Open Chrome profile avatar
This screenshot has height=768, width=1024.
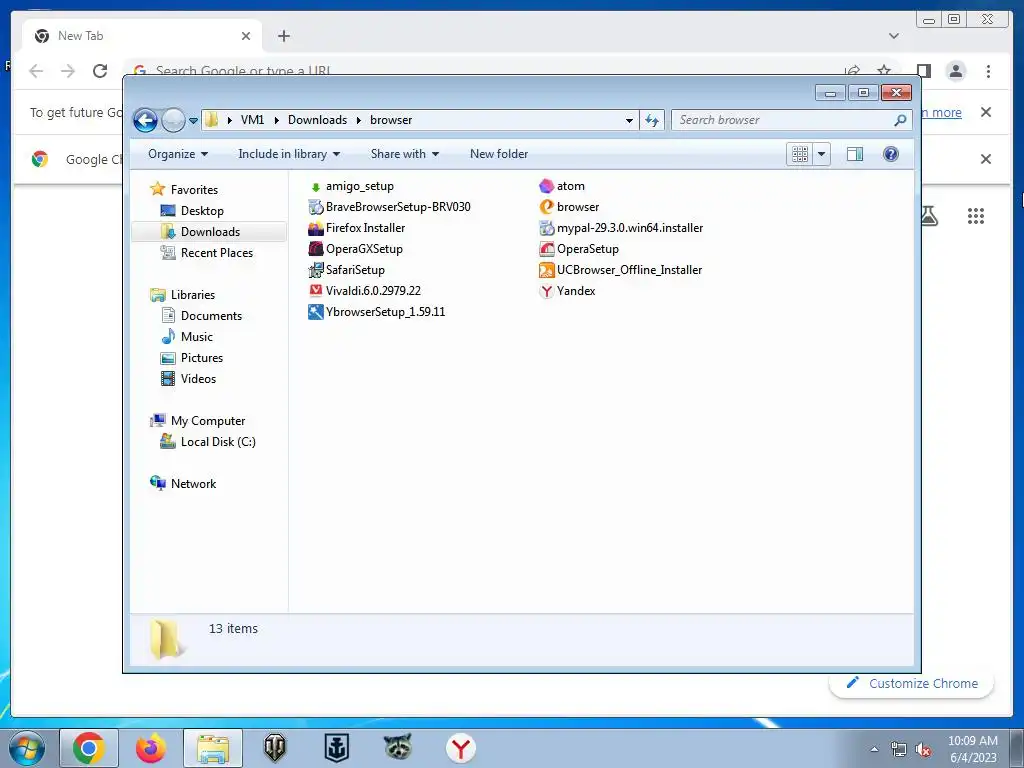[955, 71]
